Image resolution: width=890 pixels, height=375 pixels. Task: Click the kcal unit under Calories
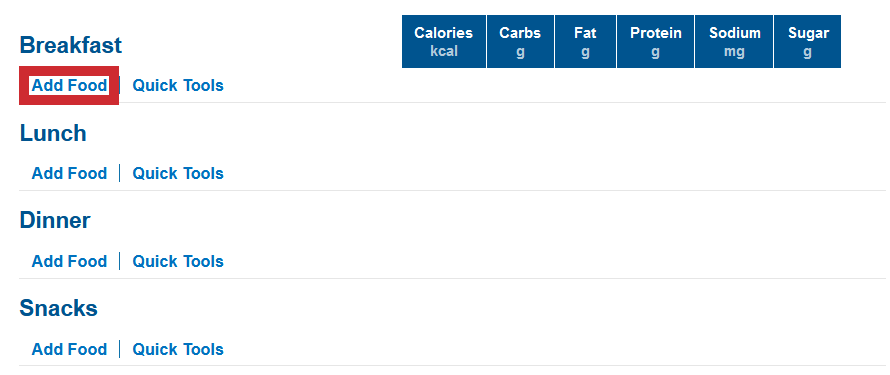(444, 52)
